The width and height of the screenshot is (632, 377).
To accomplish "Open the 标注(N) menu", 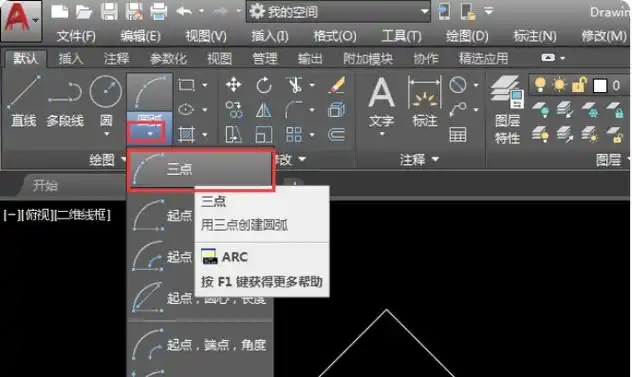I will (534, 37).
